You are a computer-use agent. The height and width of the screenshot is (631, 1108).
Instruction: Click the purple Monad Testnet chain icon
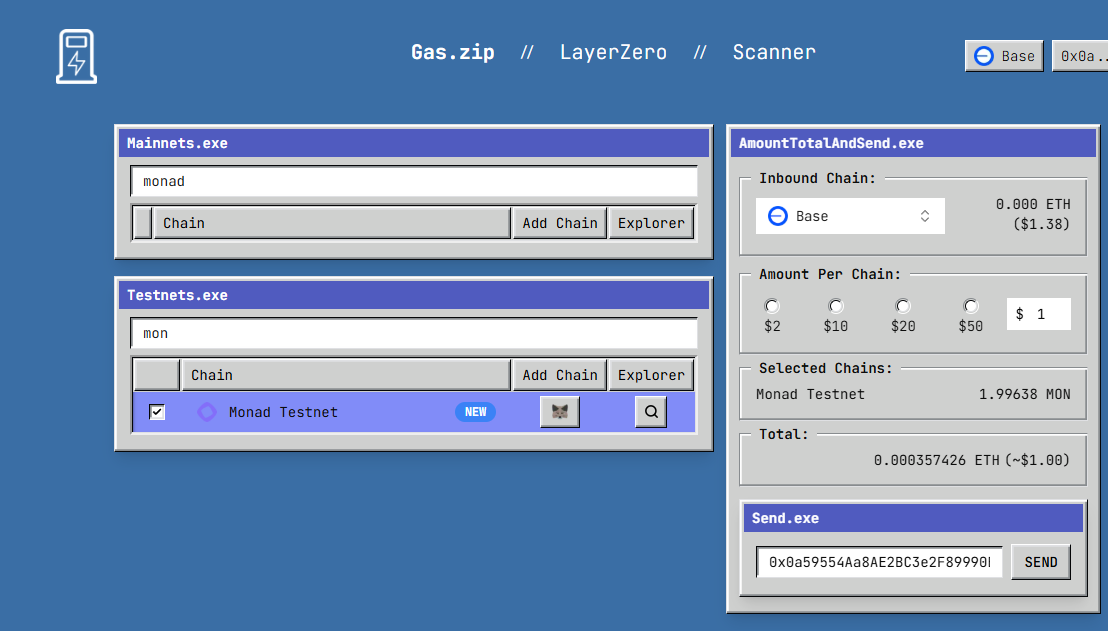coord(206,412)
